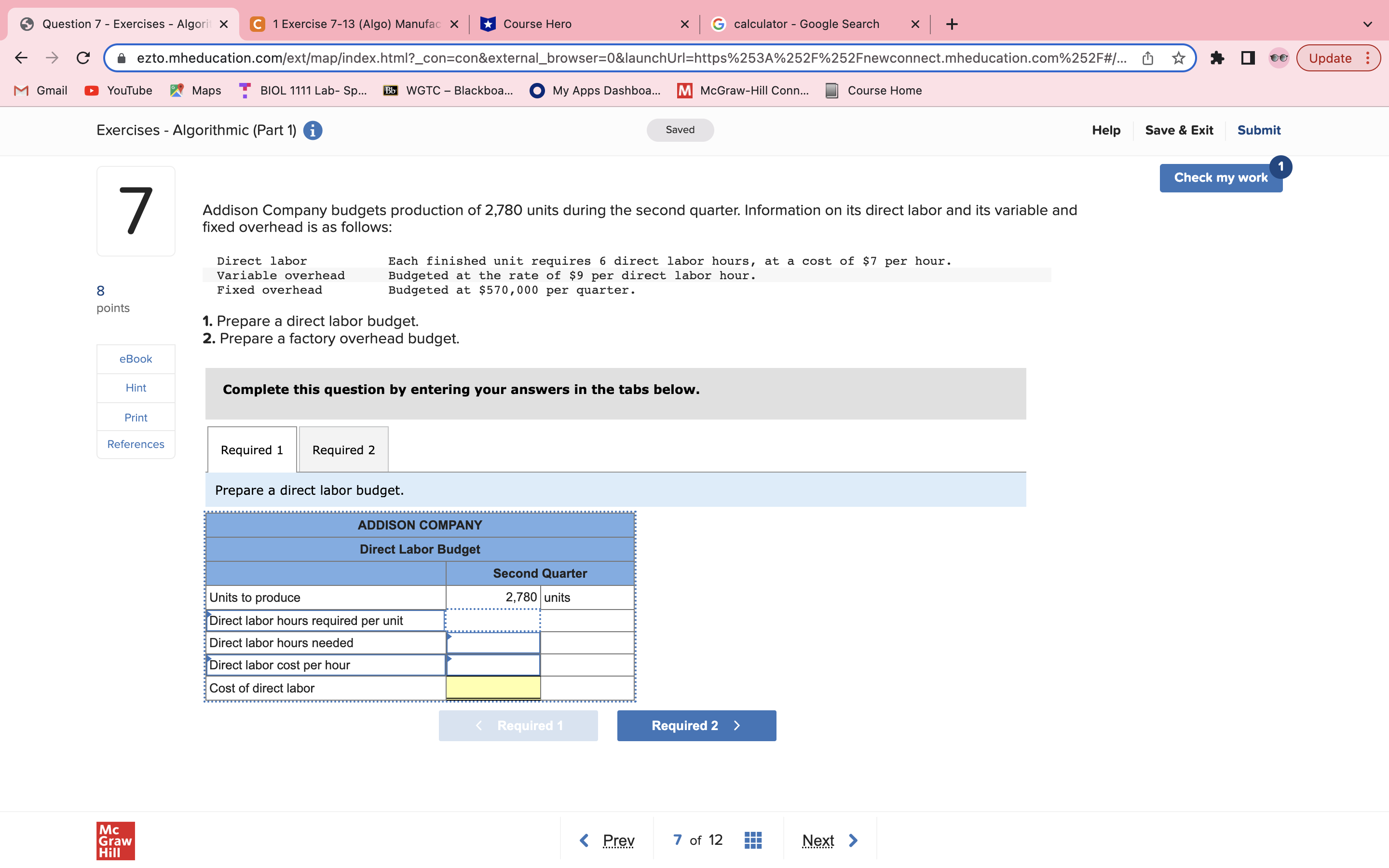Reload the page with refresh icon
The width and height of the screenshot is (1389, 868).
(x=84, y=58)
